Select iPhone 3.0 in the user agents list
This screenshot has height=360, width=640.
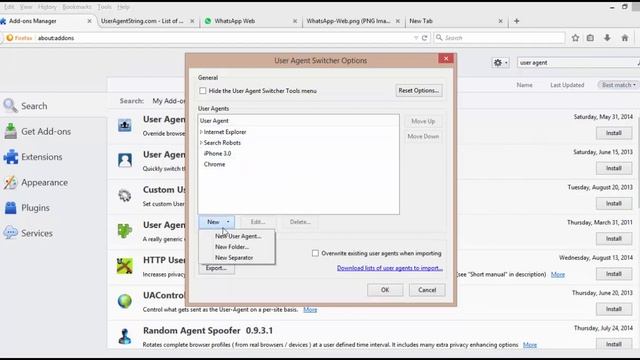[217, 153]
